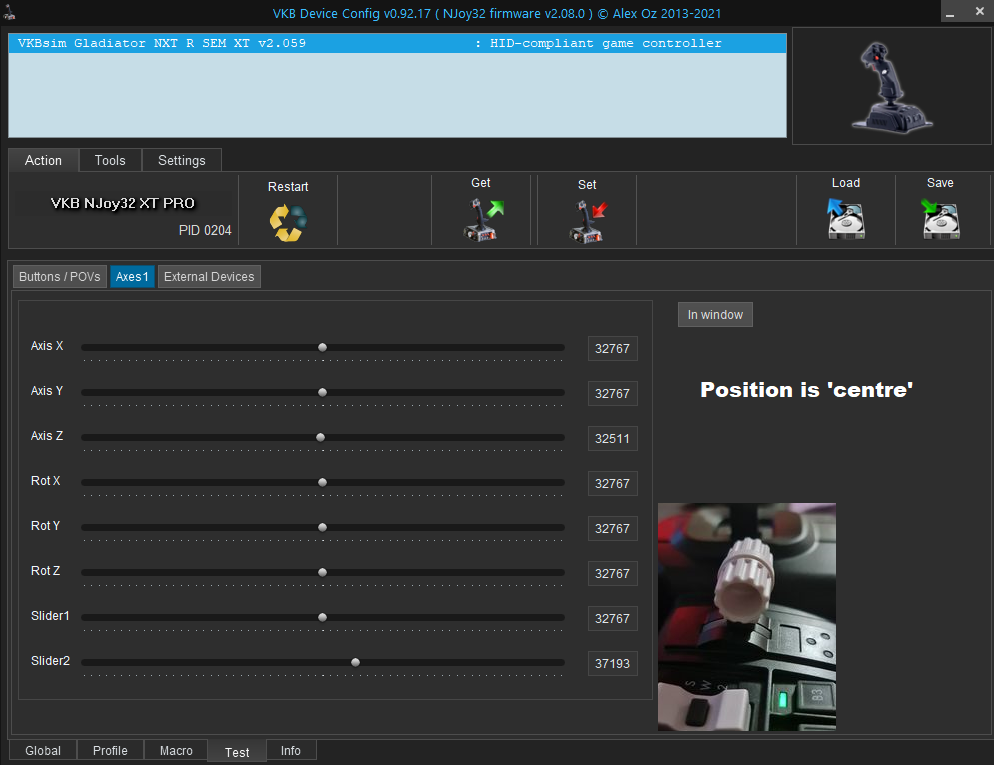Screen dimensions: 994x765
Task: Click the Slider2 slider handle
Action: (356, 662)
